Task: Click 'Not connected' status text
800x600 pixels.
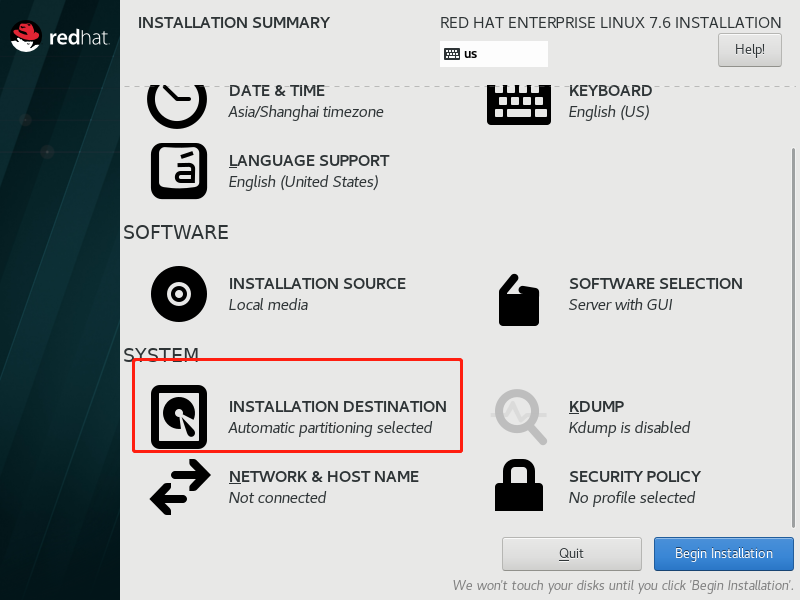Action: tap(277, 498)
